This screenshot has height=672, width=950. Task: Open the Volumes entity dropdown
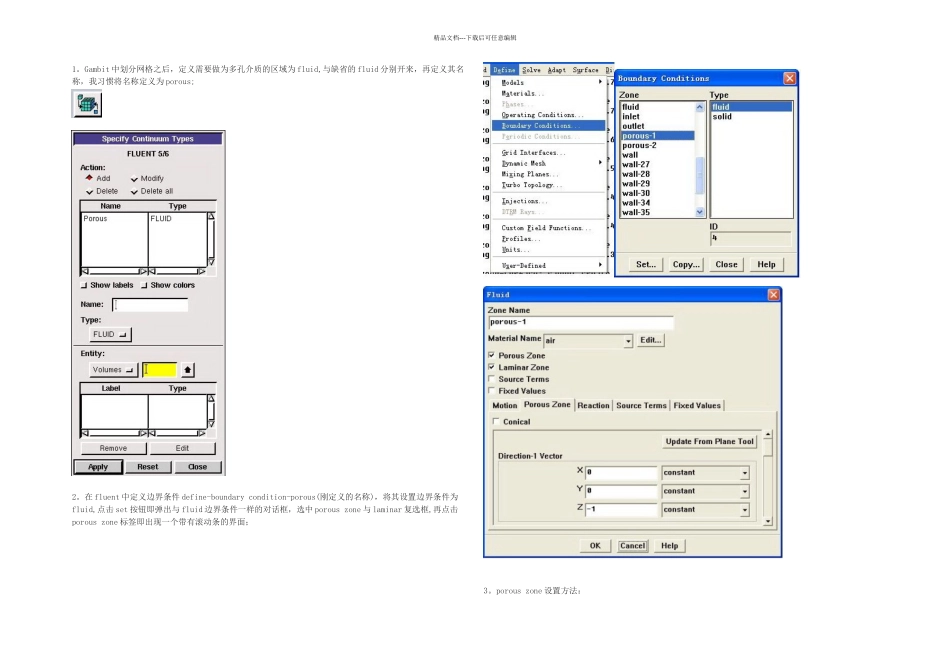point(113,370)
